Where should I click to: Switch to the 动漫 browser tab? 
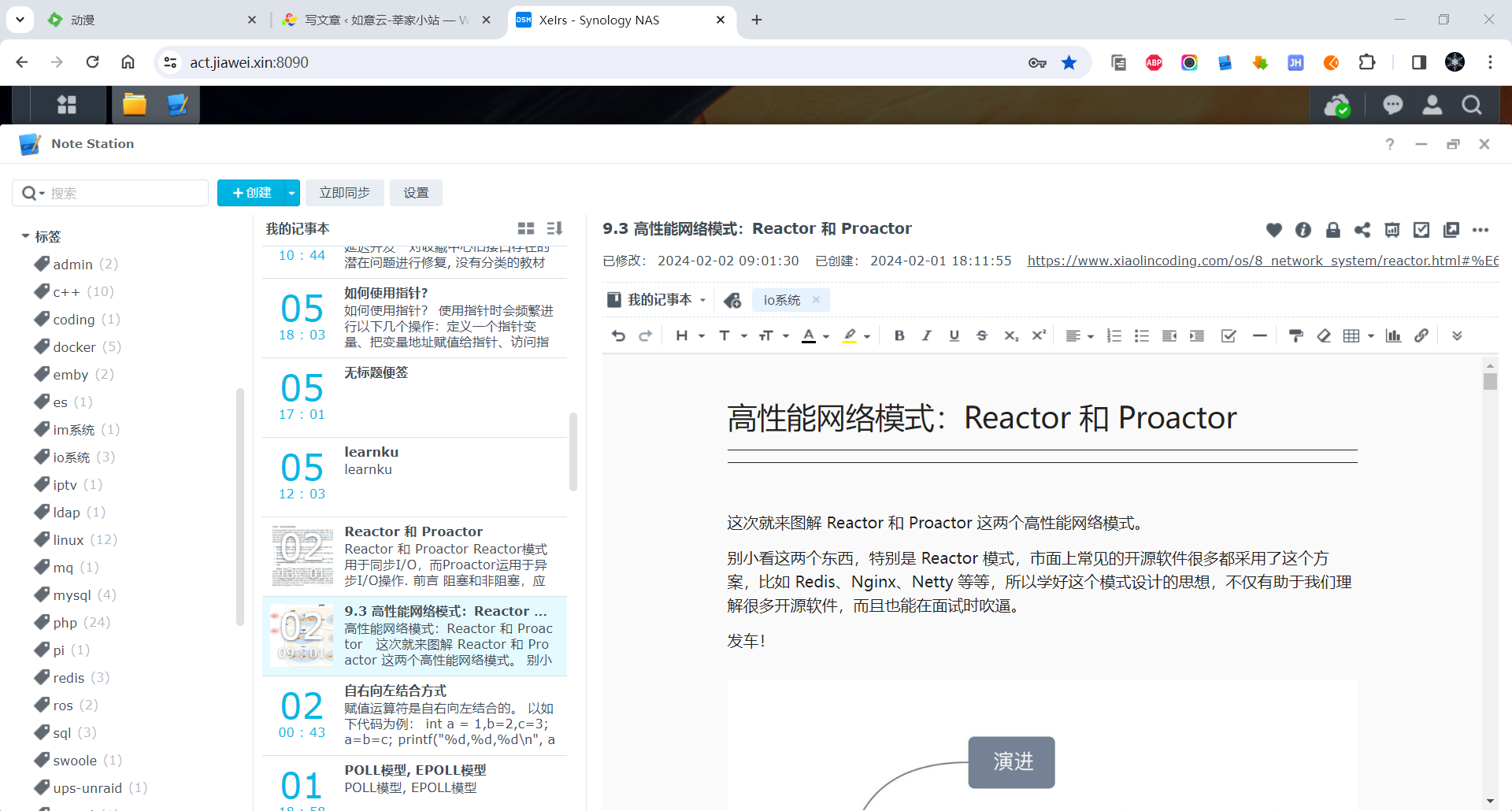click(x=150, y=20)
